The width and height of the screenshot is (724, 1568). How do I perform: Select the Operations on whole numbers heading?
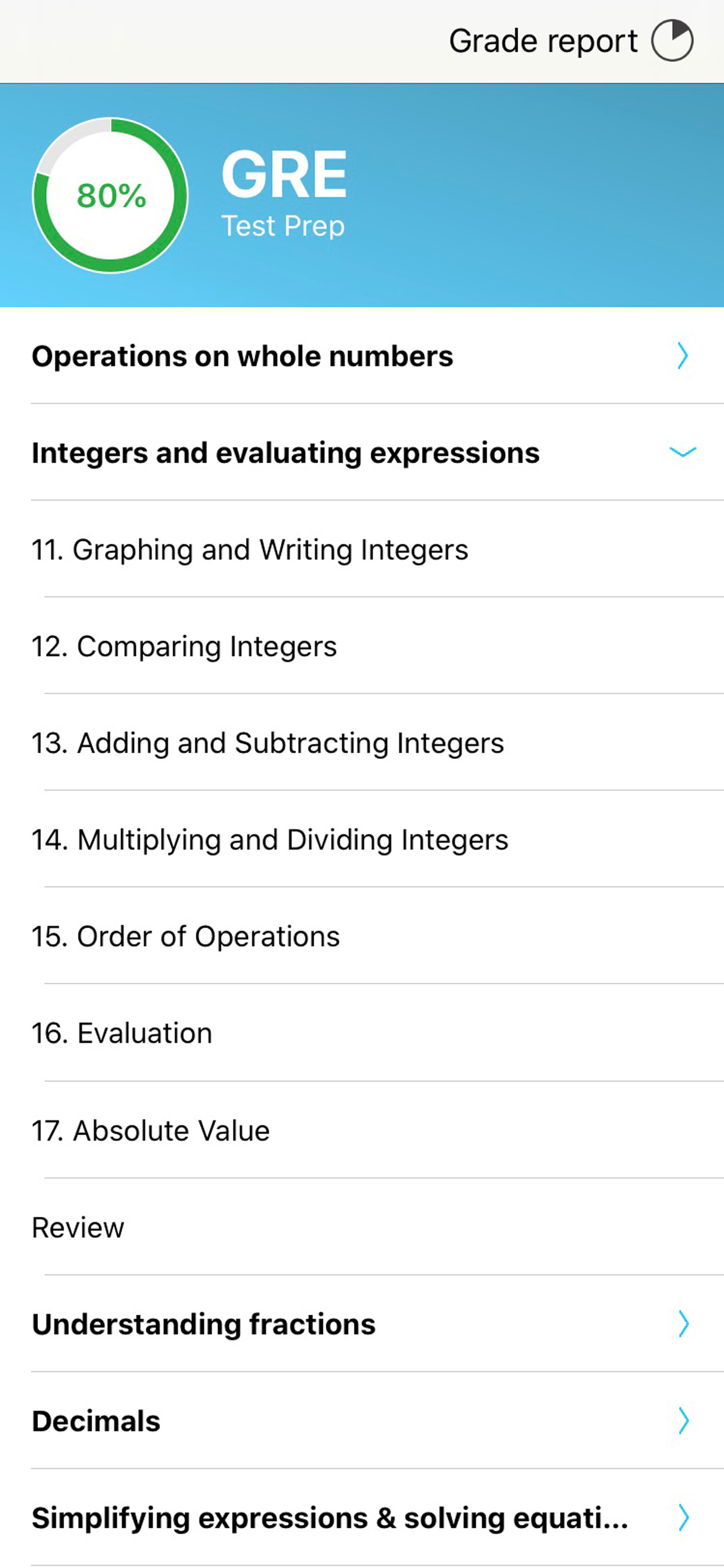click(x=242, y=356)
